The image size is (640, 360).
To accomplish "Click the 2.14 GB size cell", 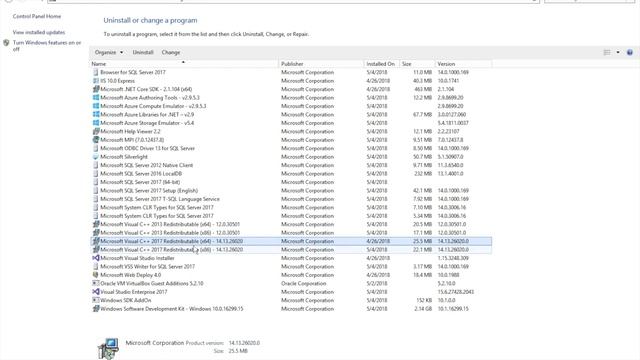I will pyautogui.click(x=423, y=309).
